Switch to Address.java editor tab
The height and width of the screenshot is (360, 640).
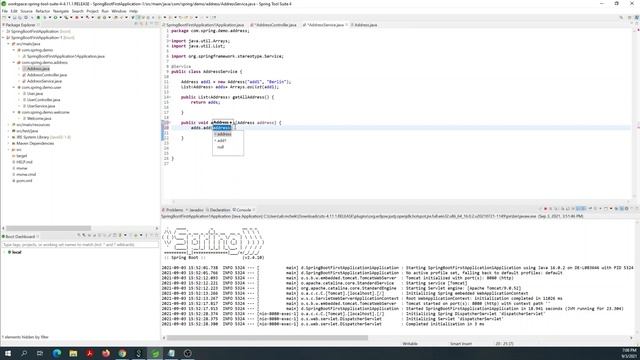pyautogui.click(x=364, y=25)
